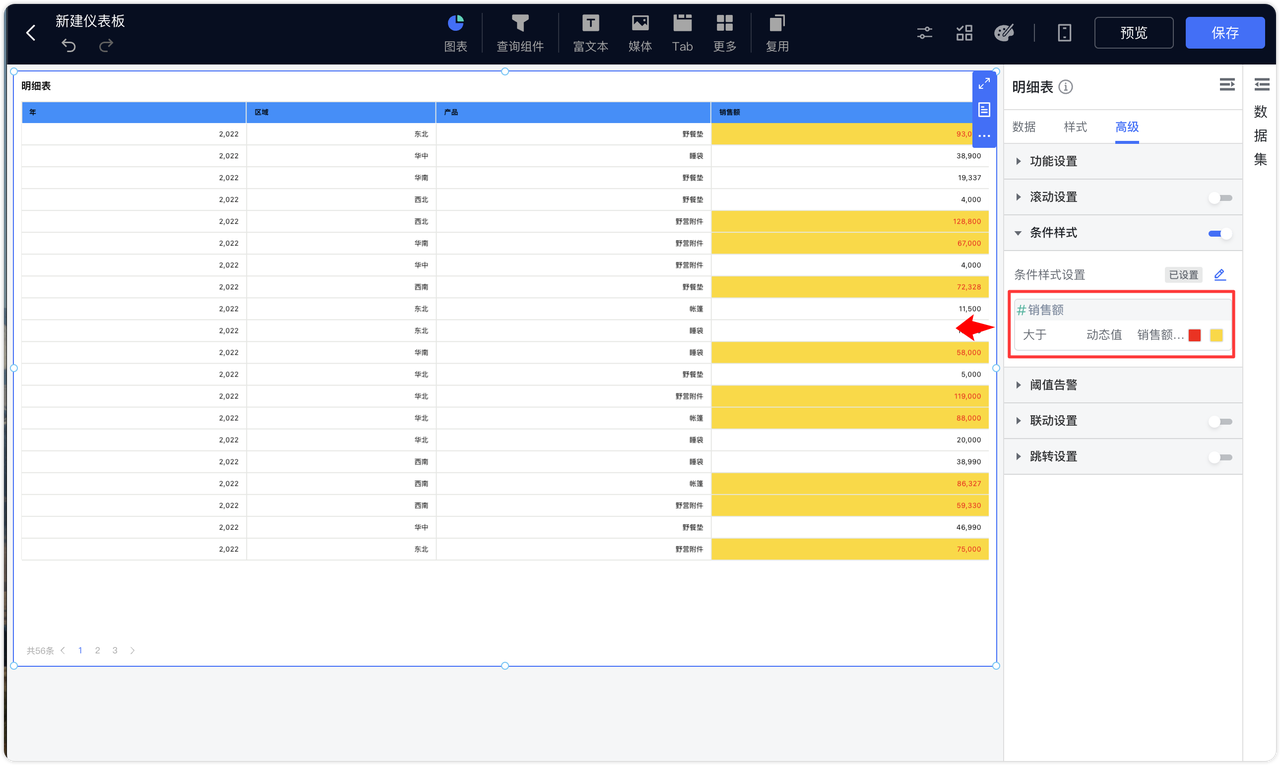The width and height of the screenshot is (1280, 765).
Task: Click the info icon beside 明细表
Action: coord(1066,87)
